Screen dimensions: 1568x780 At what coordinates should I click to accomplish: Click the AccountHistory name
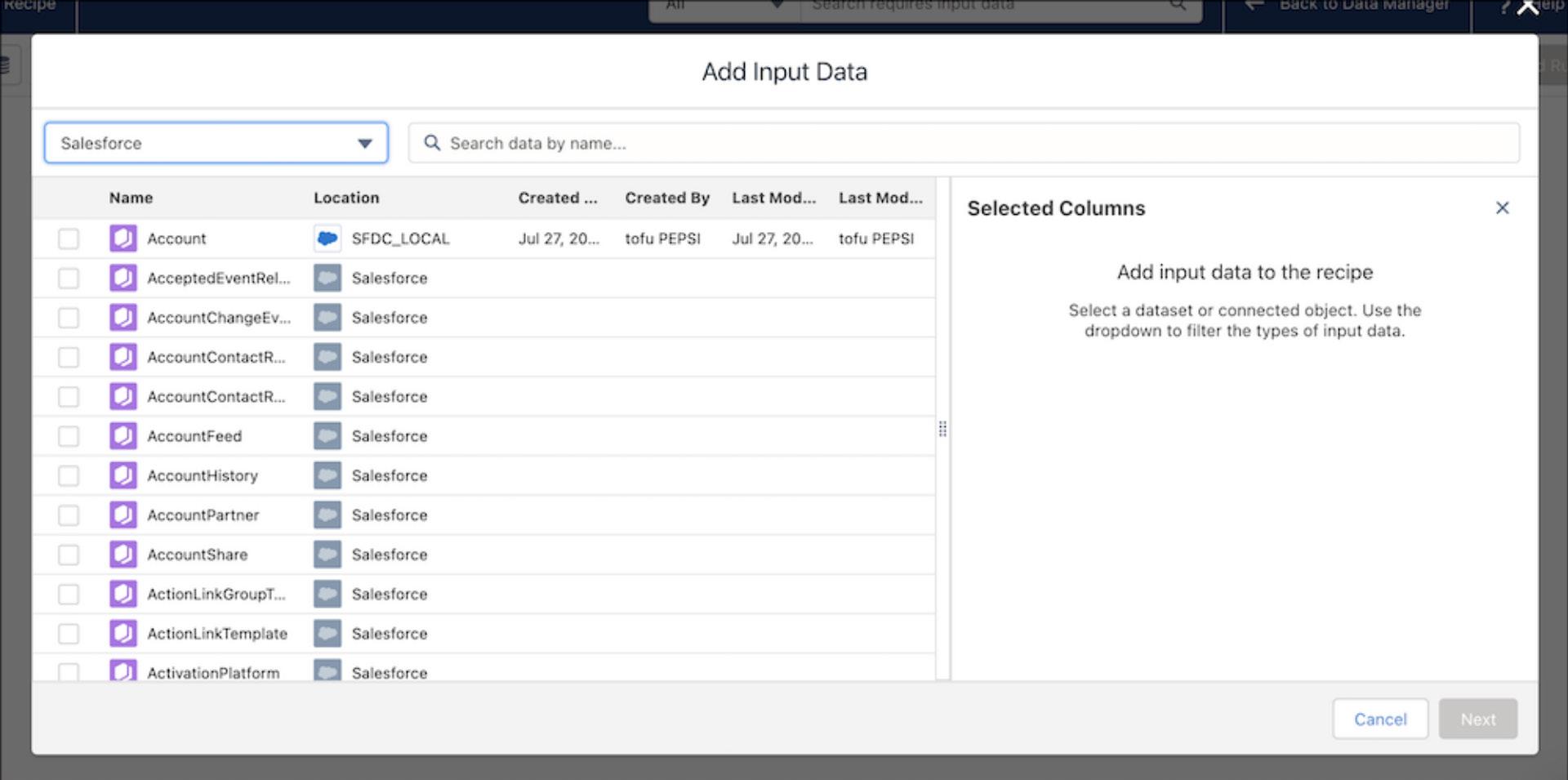click(x=203, y=475)
